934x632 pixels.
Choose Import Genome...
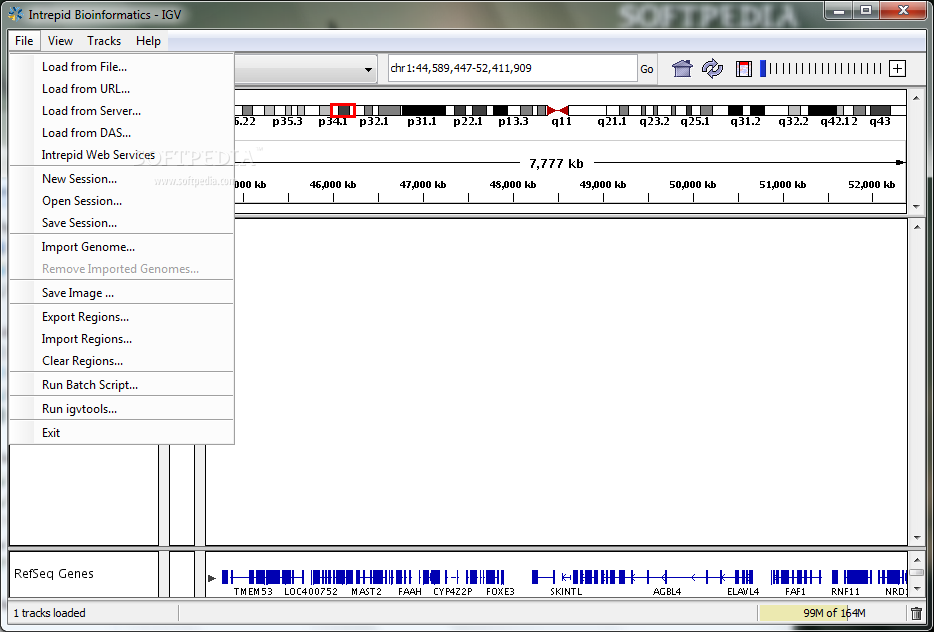click(122, 247)
